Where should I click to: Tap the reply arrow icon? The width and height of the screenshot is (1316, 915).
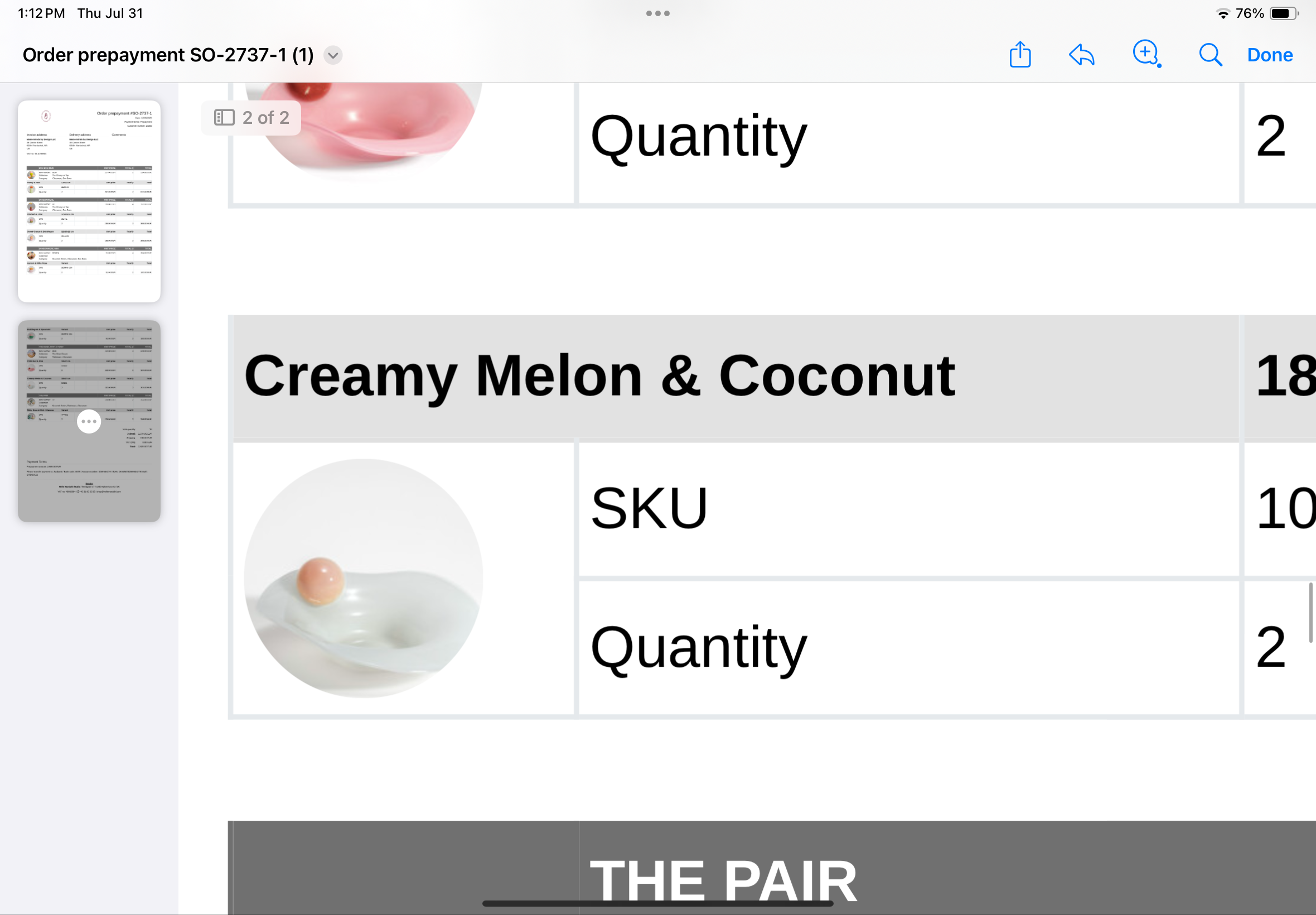(1082, 55)
